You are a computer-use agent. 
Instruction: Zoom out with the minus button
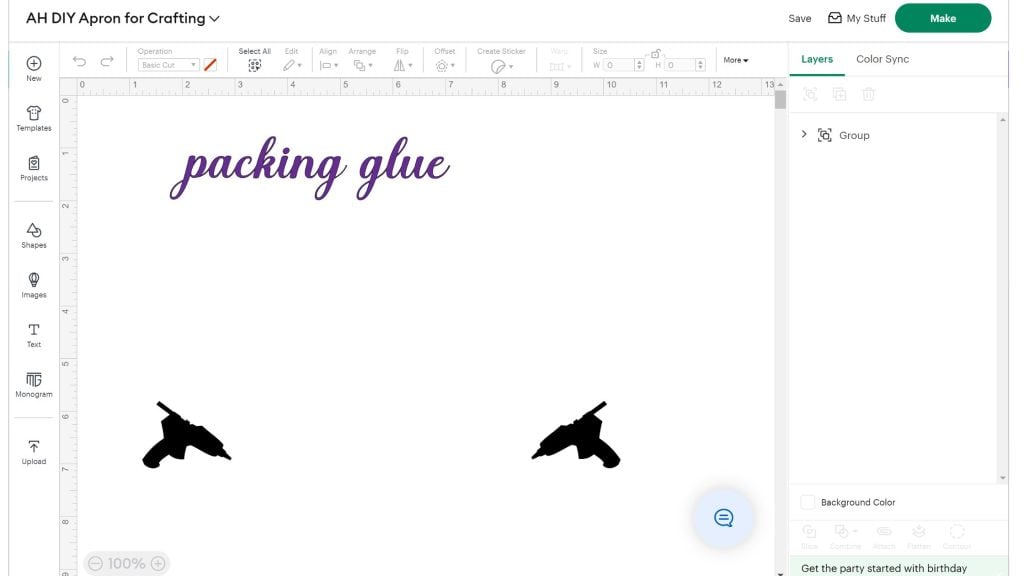pos(95,563)
